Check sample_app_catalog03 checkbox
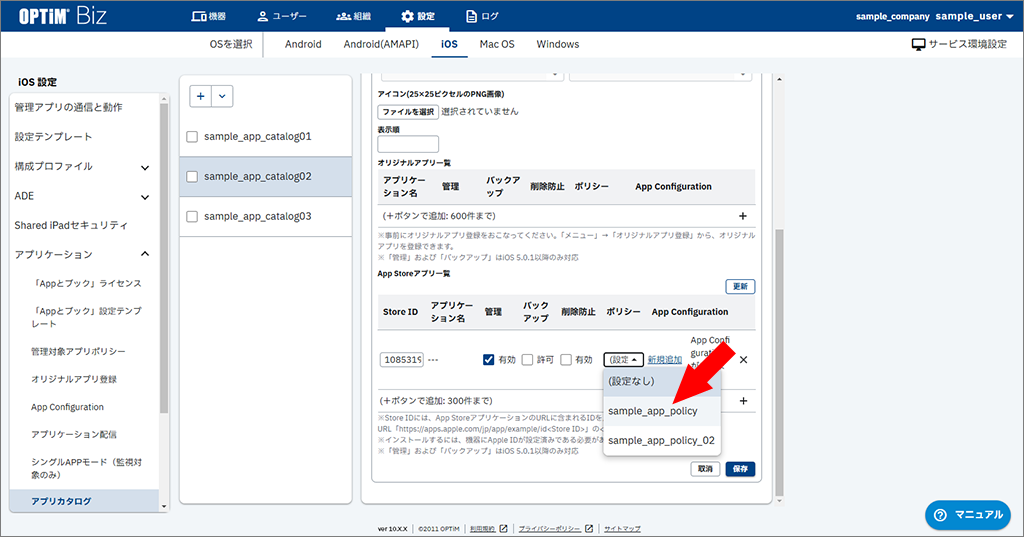This screenshot has width=1024, height=537. click(192, 216)
